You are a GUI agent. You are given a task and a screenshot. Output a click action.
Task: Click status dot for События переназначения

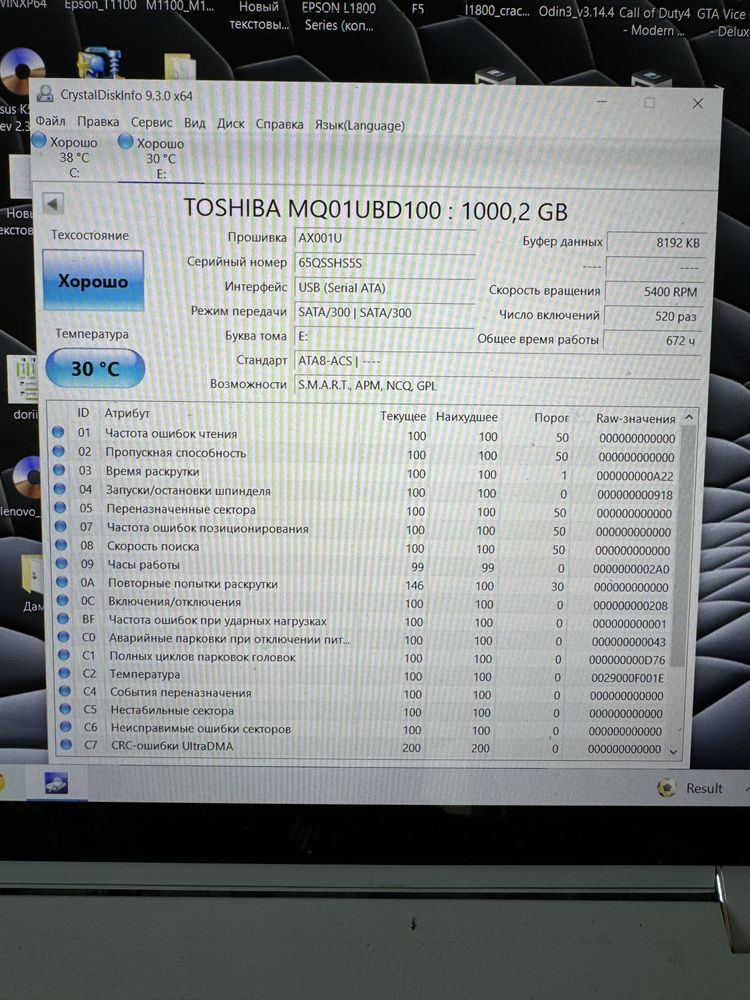click(x=65, y=690)
